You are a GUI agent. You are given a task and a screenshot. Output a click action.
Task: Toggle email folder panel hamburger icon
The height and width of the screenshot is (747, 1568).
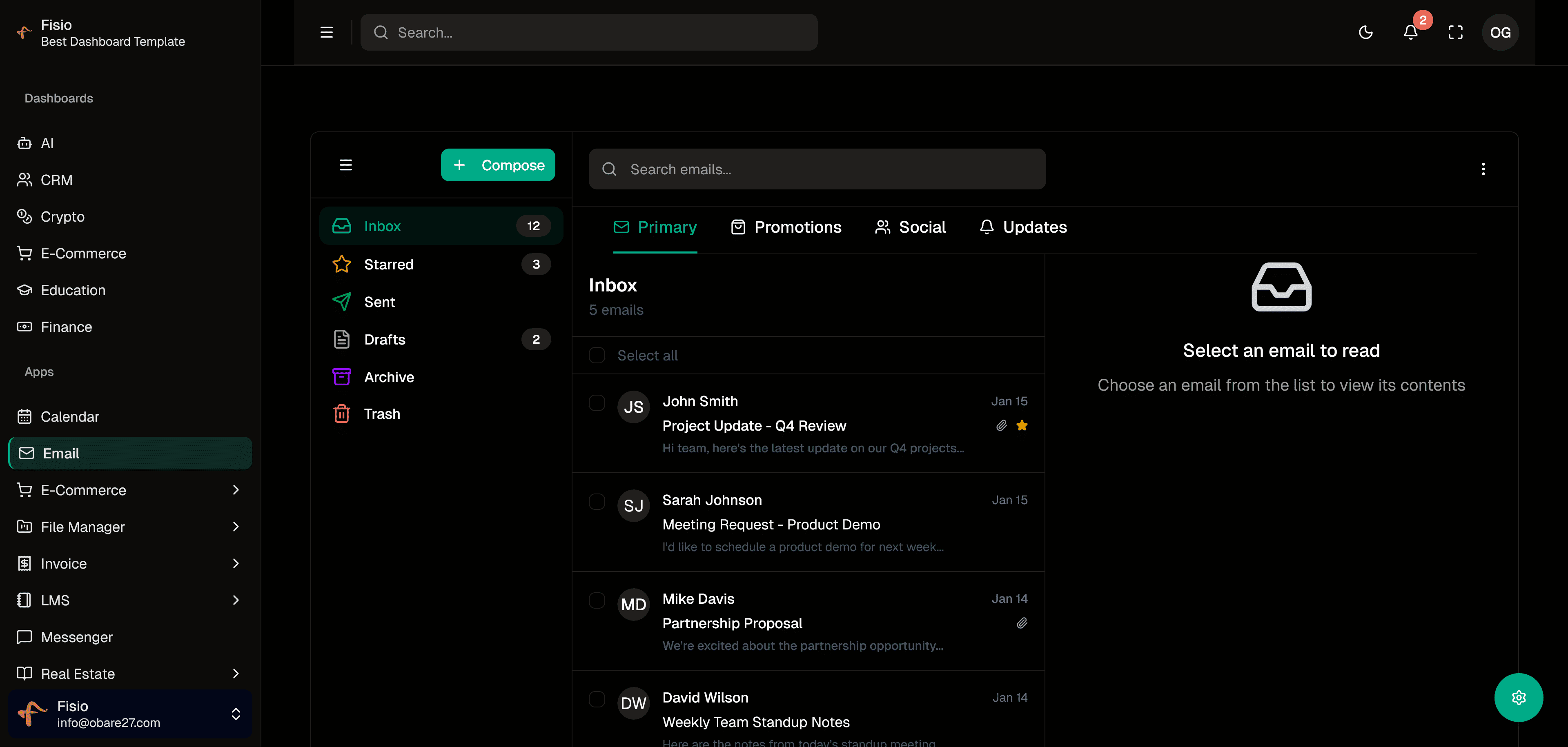[346, 165]
